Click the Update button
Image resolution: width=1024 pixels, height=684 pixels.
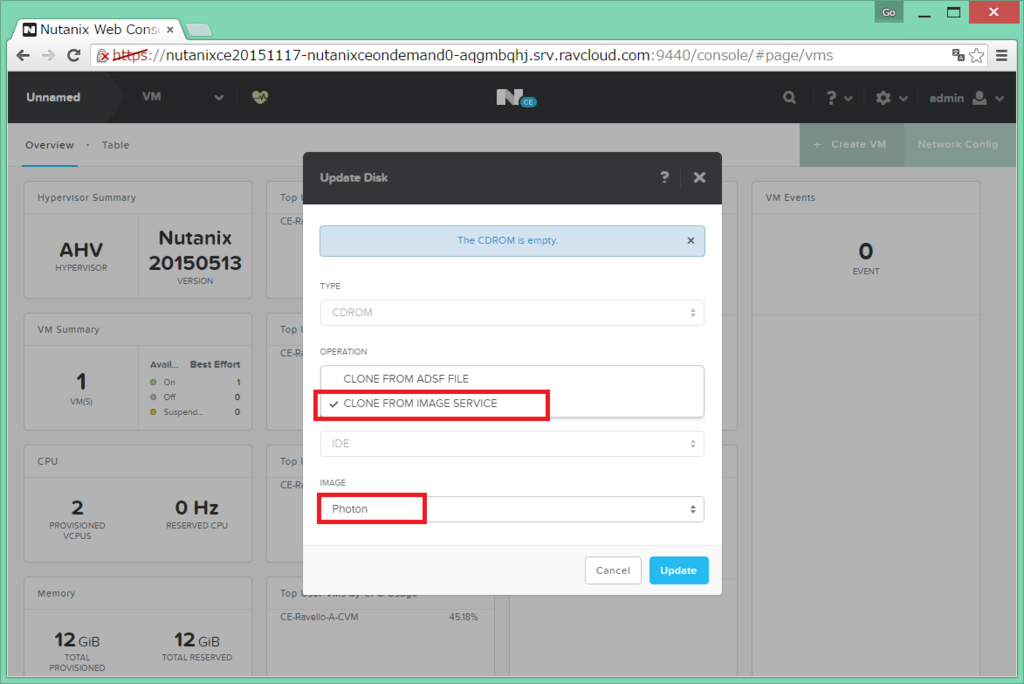coord(679,570)
